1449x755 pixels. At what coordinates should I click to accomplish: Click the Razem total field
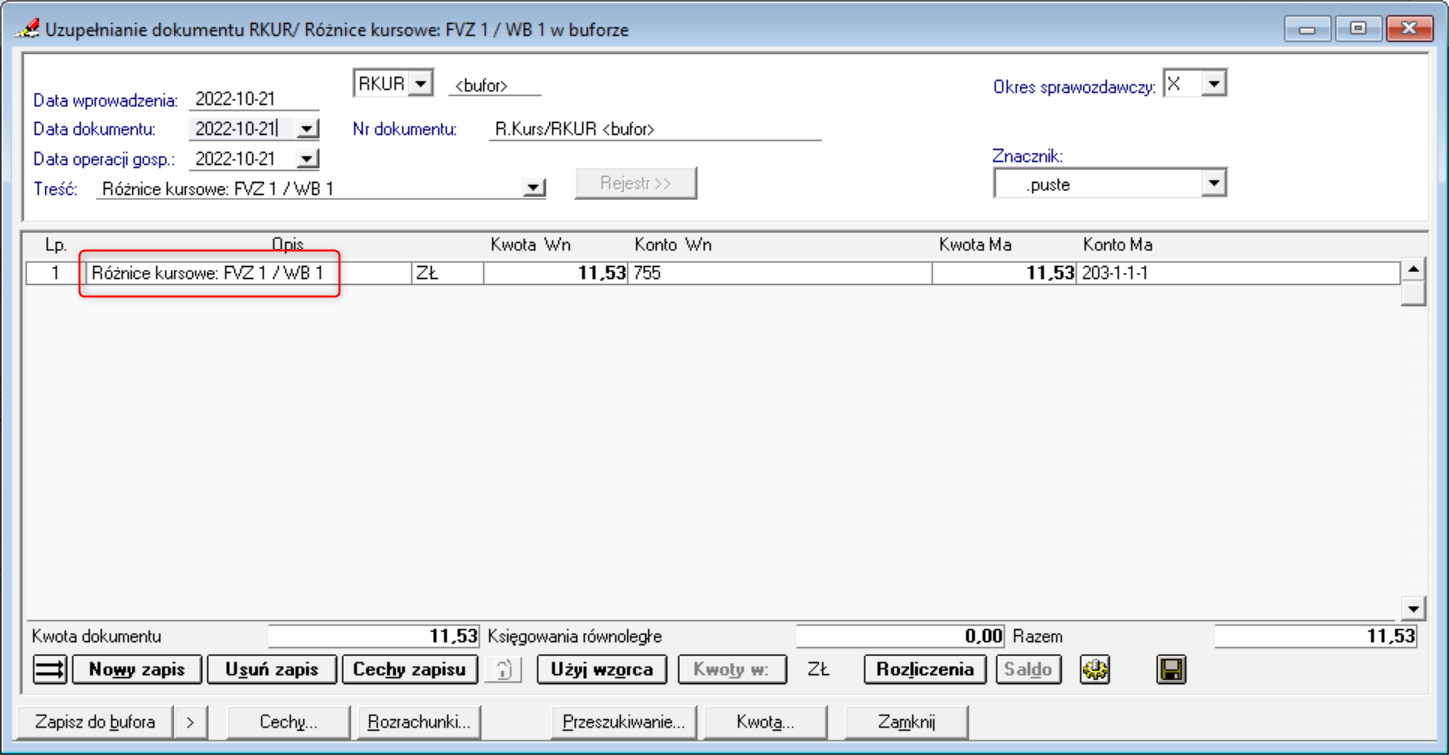tap(1316, 636)
